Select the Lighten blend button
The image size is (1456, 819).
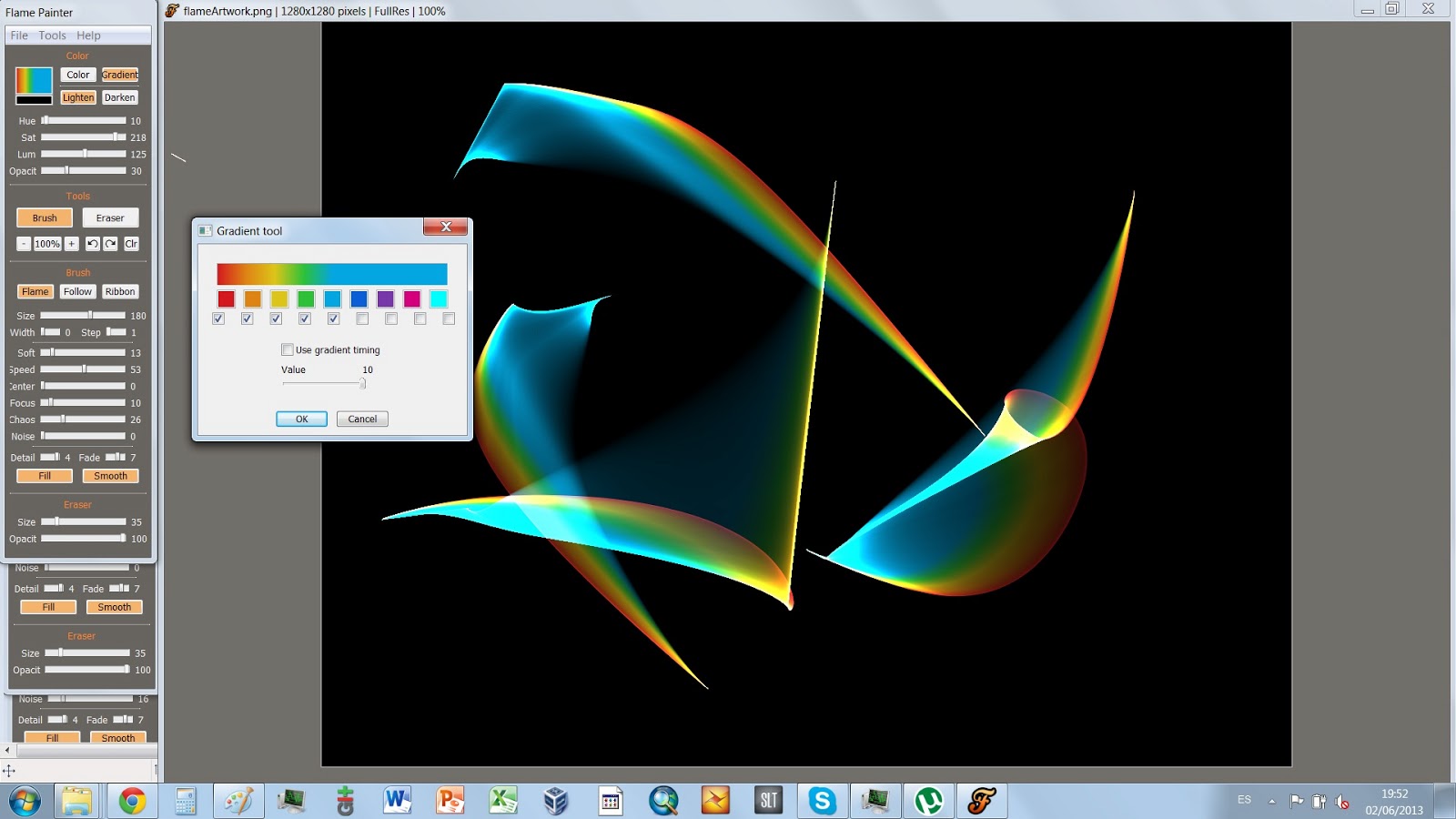click(78, 97)
